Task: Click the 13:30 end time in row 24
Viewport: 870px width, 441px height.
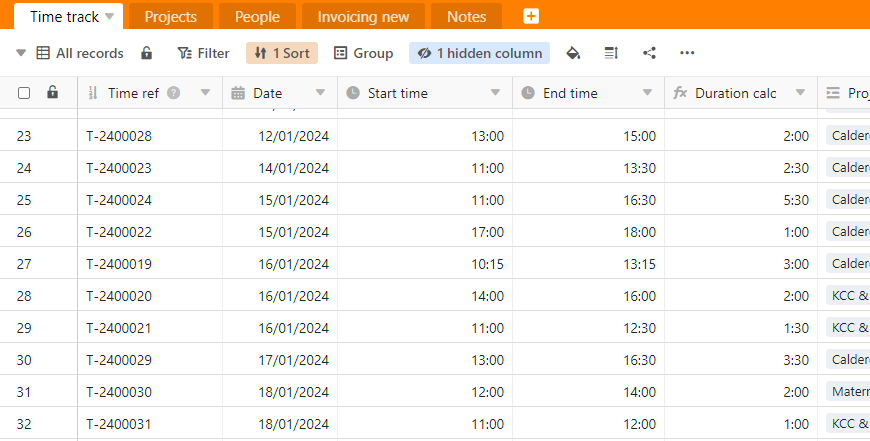Action: [x=589, y=168]
